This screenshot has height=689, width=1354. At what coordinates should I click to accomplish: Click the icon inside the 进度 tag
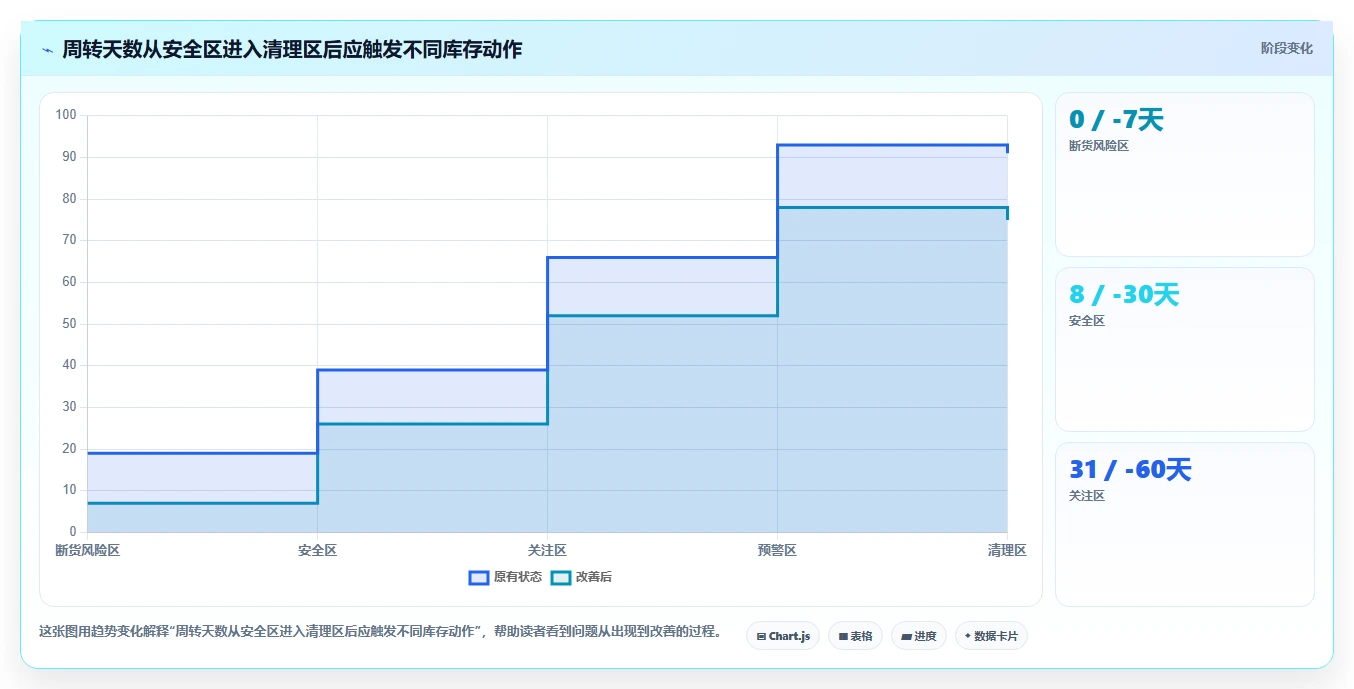tap(906, 636)
